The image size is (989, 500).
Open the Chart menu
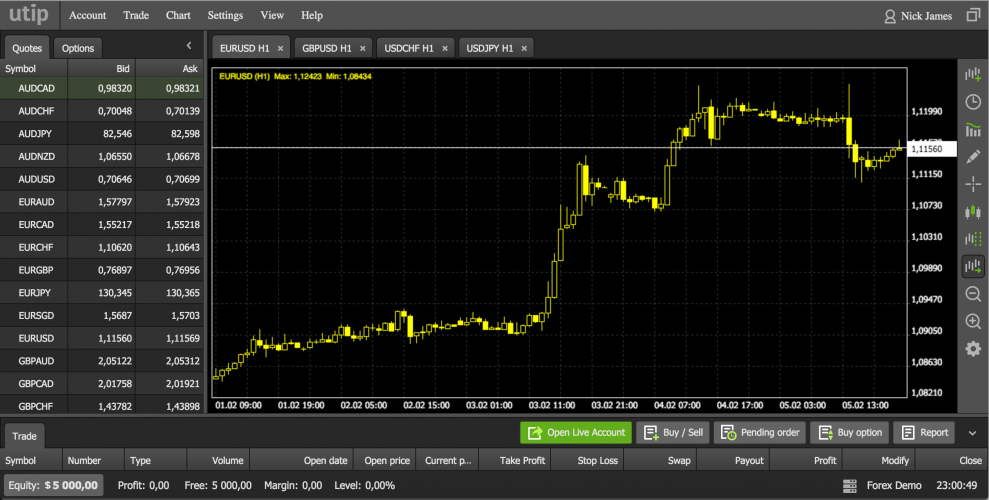point(178,16)
